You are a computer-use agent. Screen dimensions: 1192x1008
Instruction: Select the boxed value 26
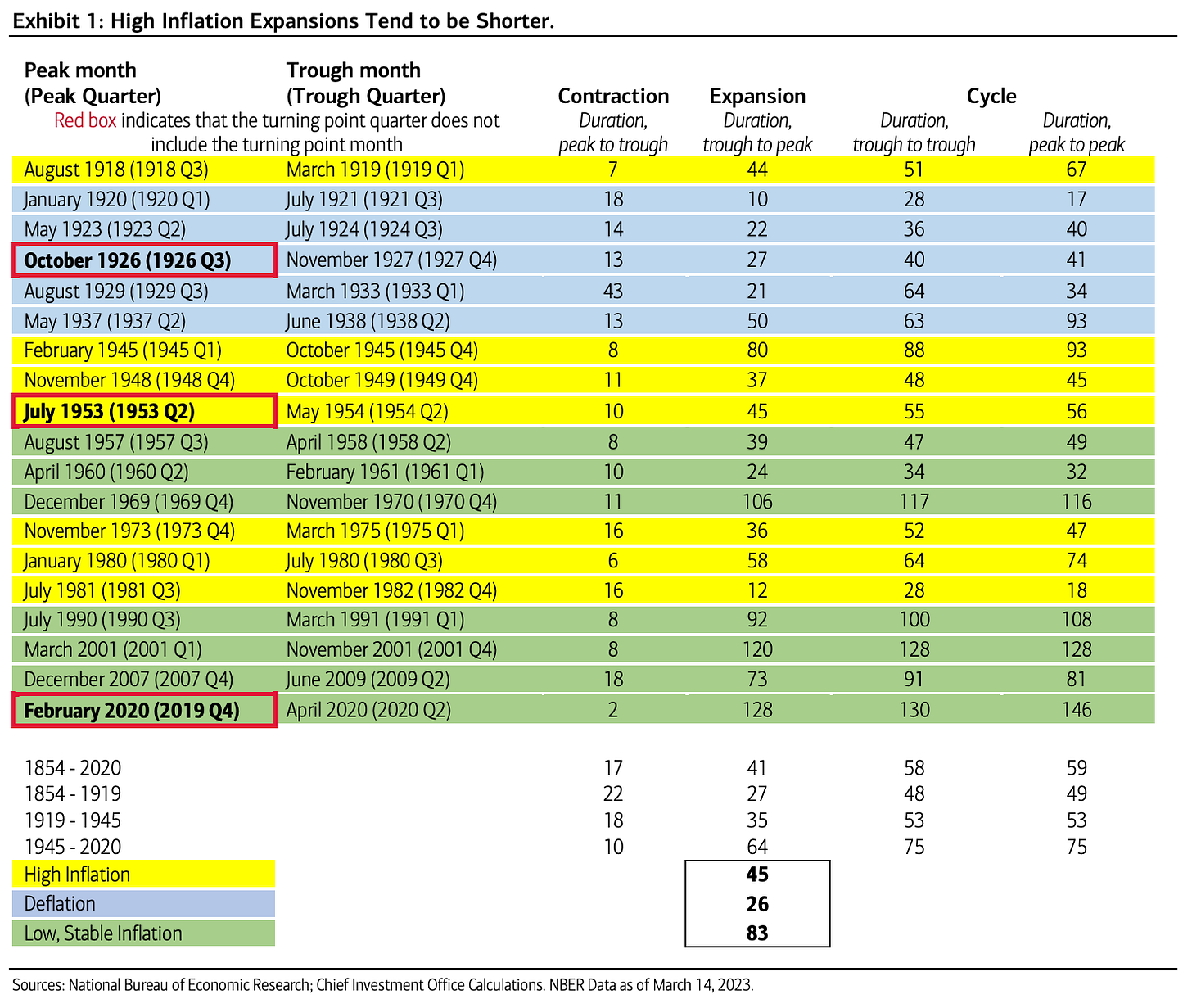(757, 904)
